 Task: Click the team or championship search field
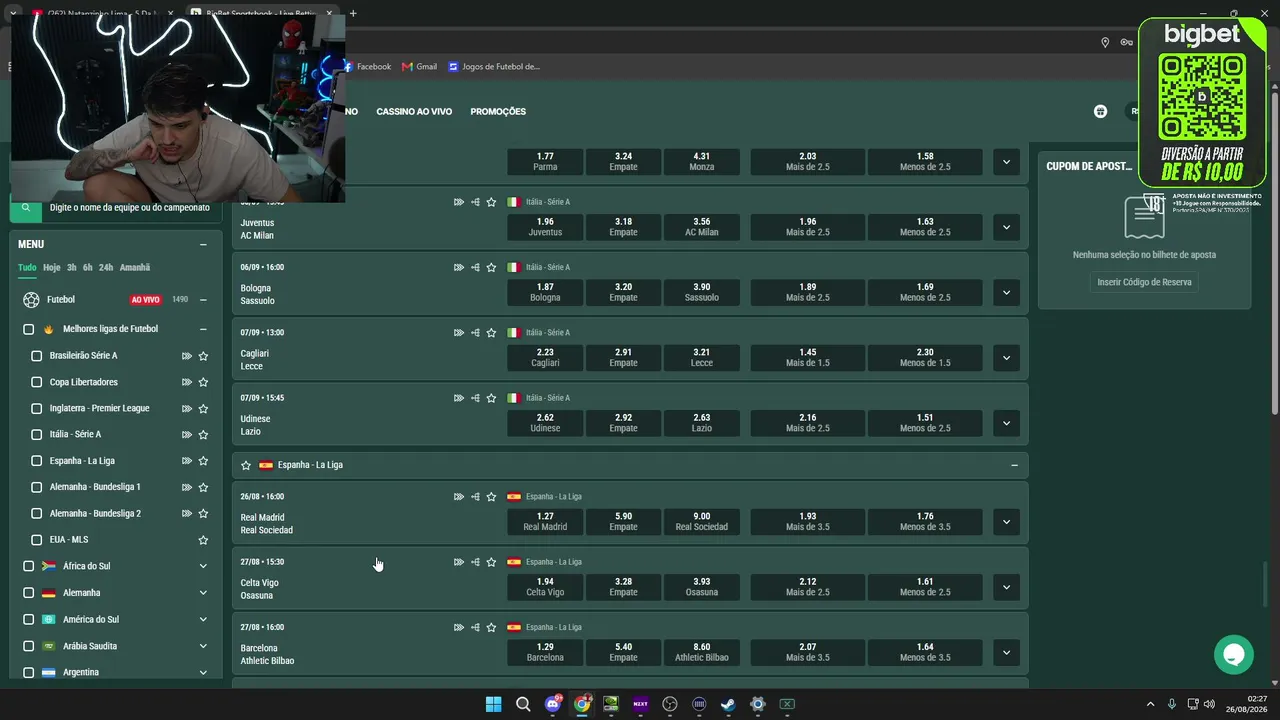click(130, 208)
